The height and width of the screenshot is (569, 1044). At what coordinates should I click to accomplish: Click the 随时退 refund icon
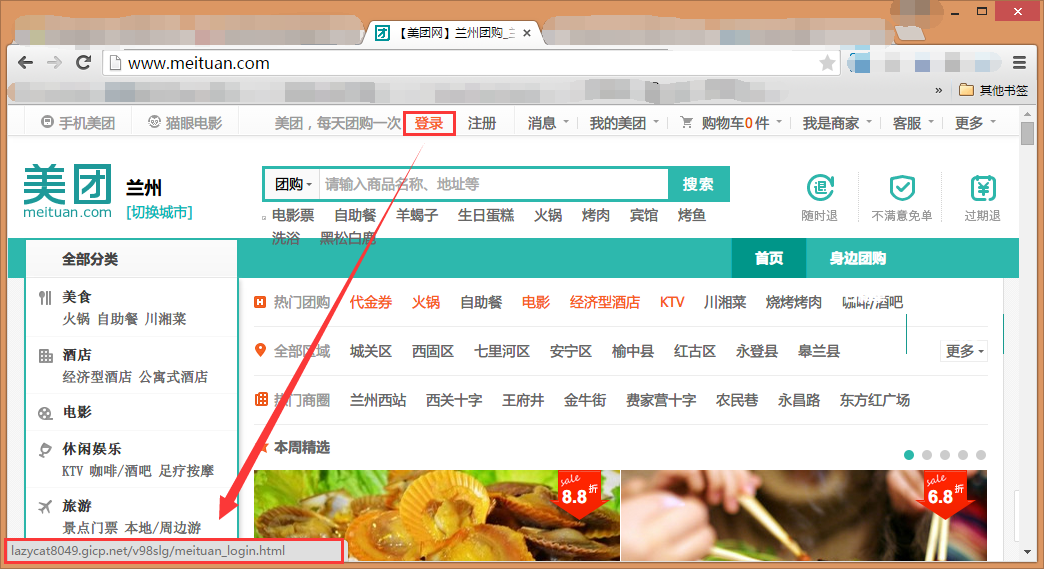coord(820,188)
